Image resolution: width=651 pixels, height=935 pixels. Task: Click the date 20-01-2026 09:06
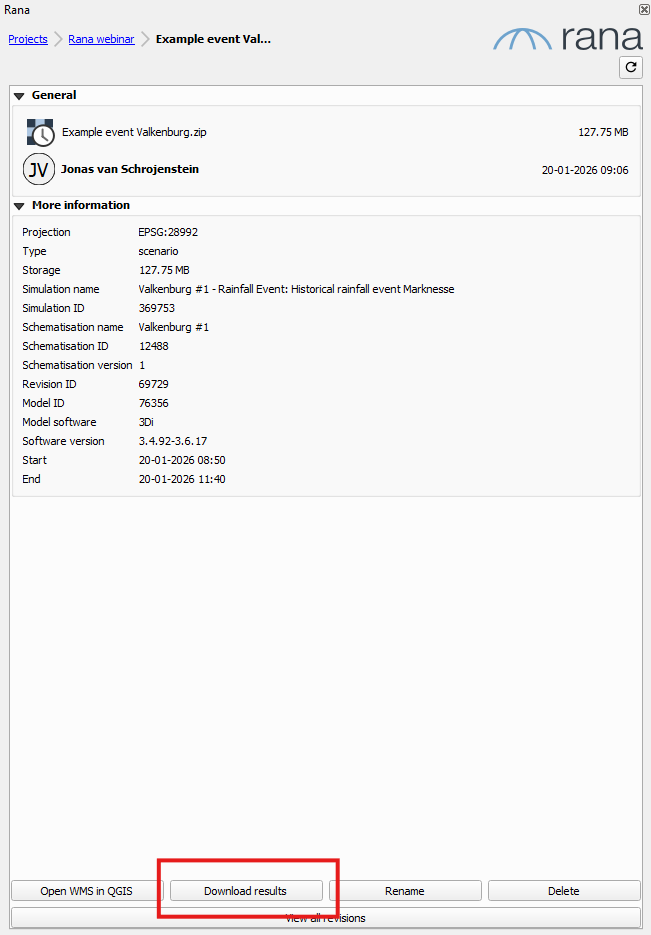[585, 171]
